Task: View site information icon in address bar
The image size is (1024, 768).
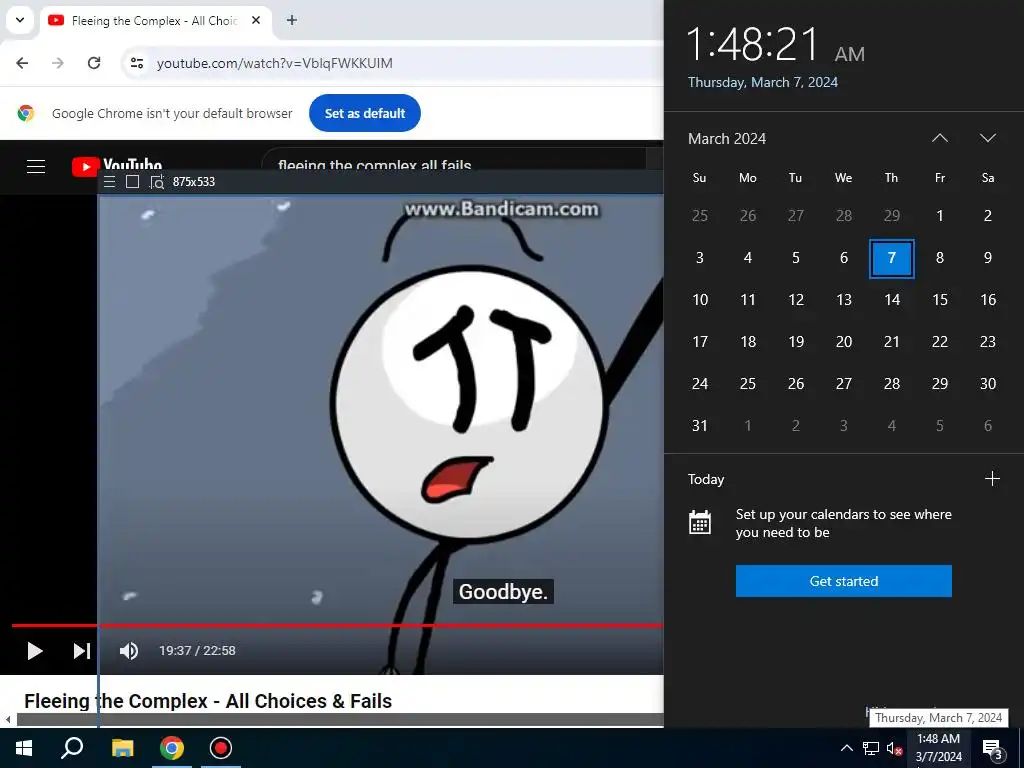Action: 136,63
